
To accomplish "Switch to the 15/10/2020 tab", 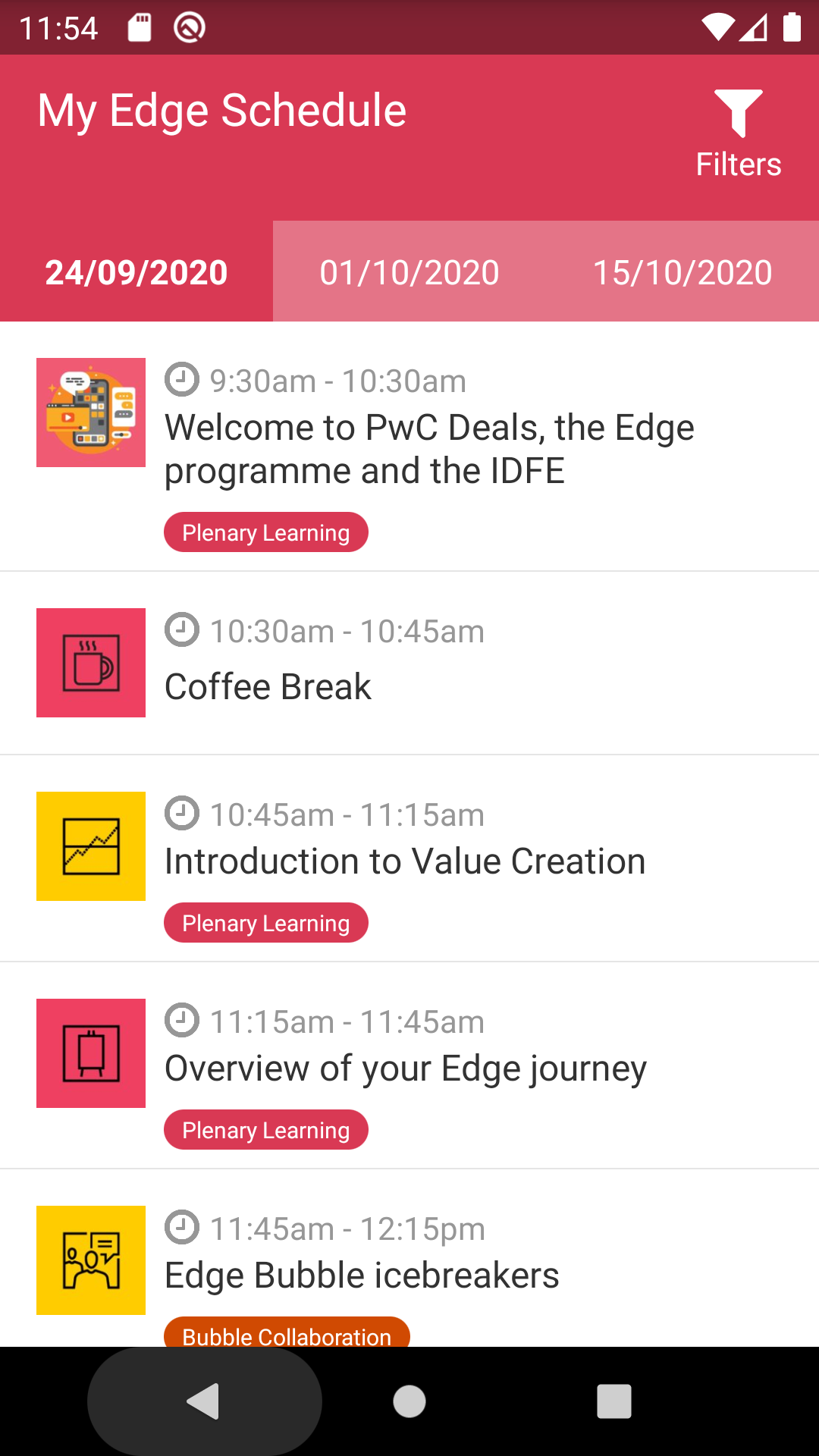I will [682, 272].
